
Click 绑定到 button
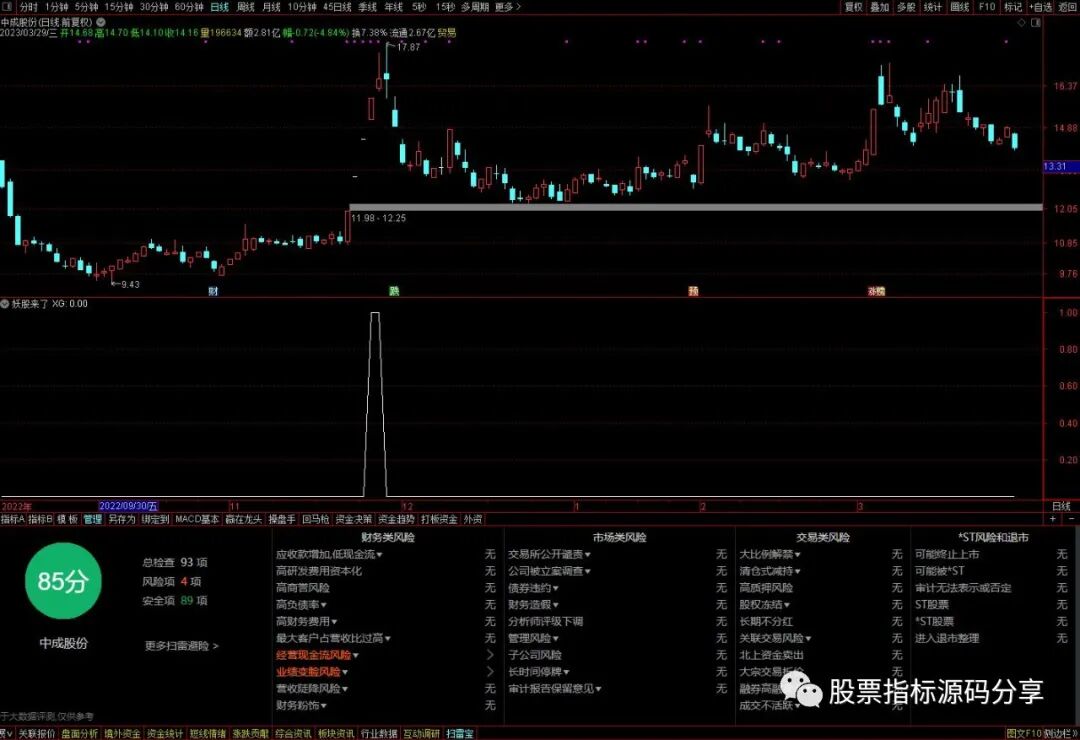tap(155, 519)
